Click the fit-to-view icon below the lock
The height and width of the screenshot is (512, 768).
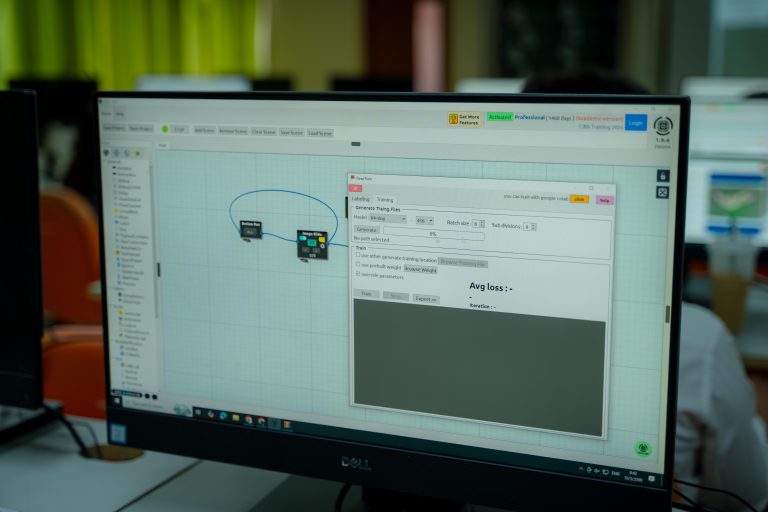point(662,192)
